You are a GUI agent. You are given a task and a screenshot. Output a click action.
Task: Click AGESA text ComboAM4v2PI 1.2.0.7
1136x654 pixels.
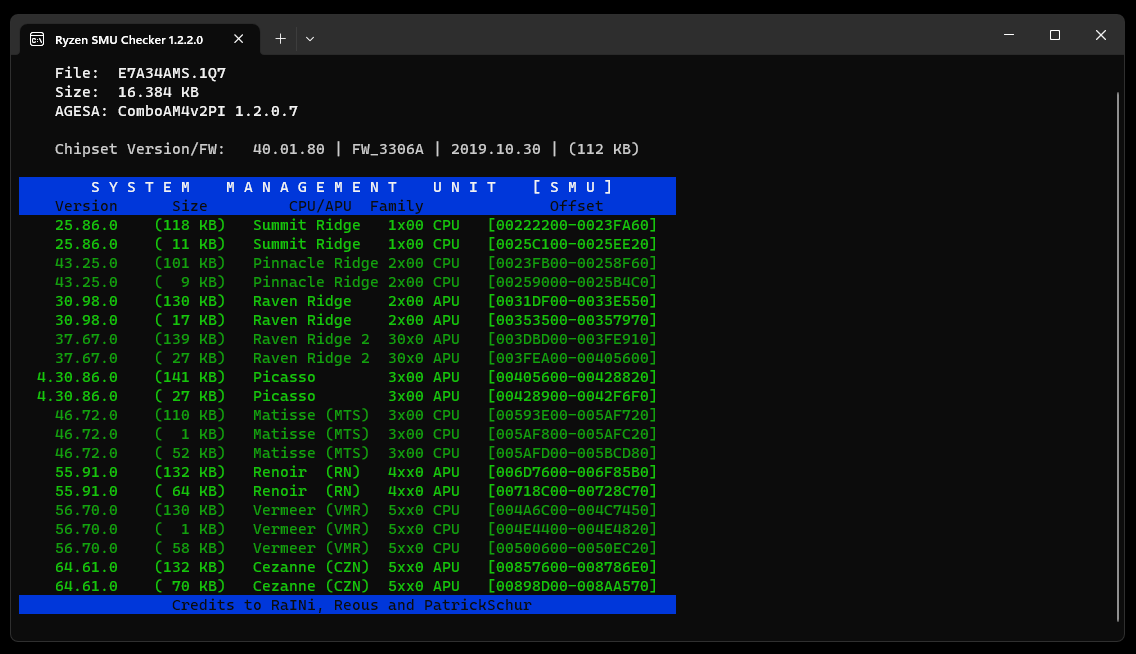click(208, 111)
